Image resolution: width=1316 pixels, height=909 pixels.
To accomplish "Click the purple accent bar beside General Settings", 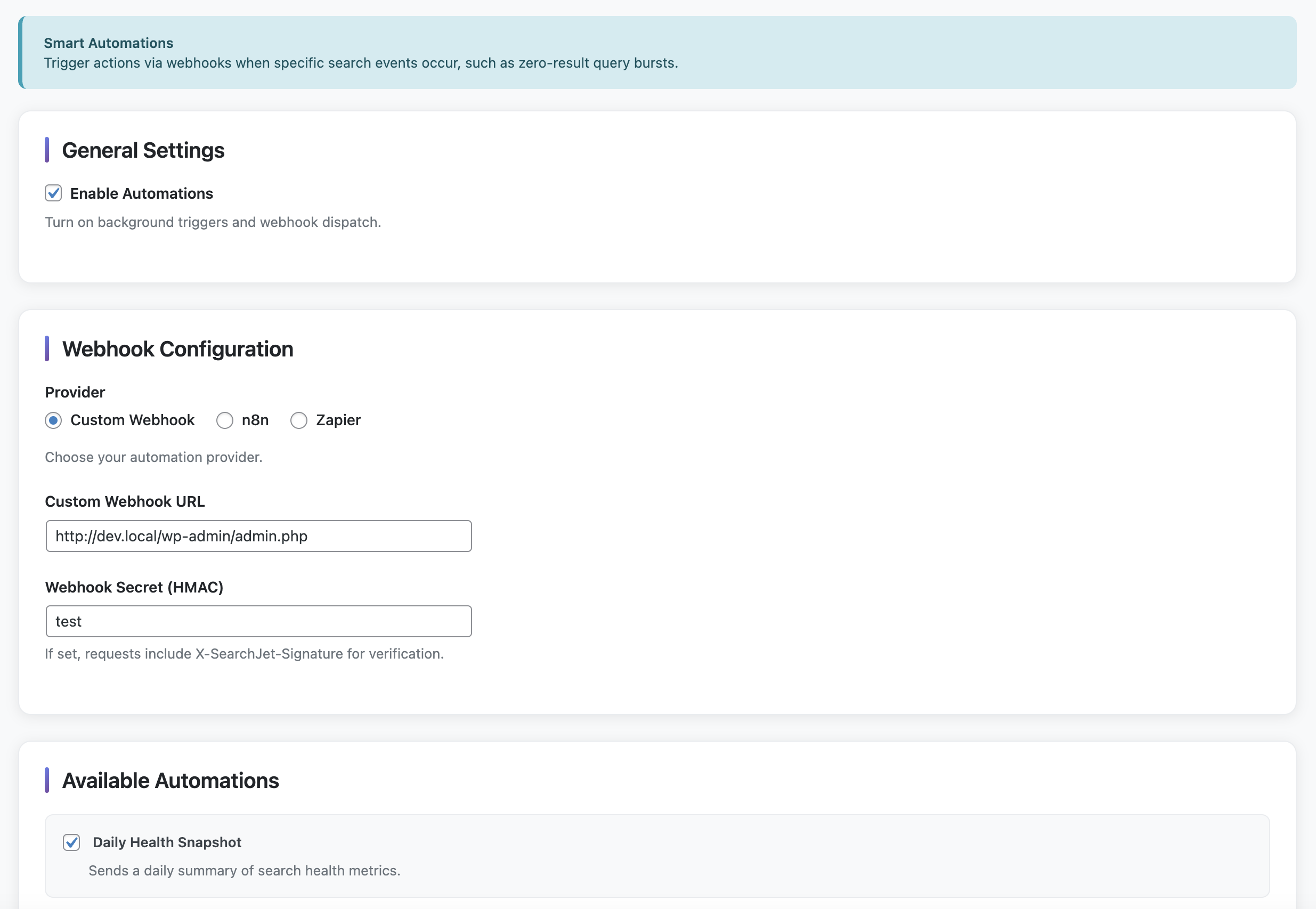I will 48,150.
